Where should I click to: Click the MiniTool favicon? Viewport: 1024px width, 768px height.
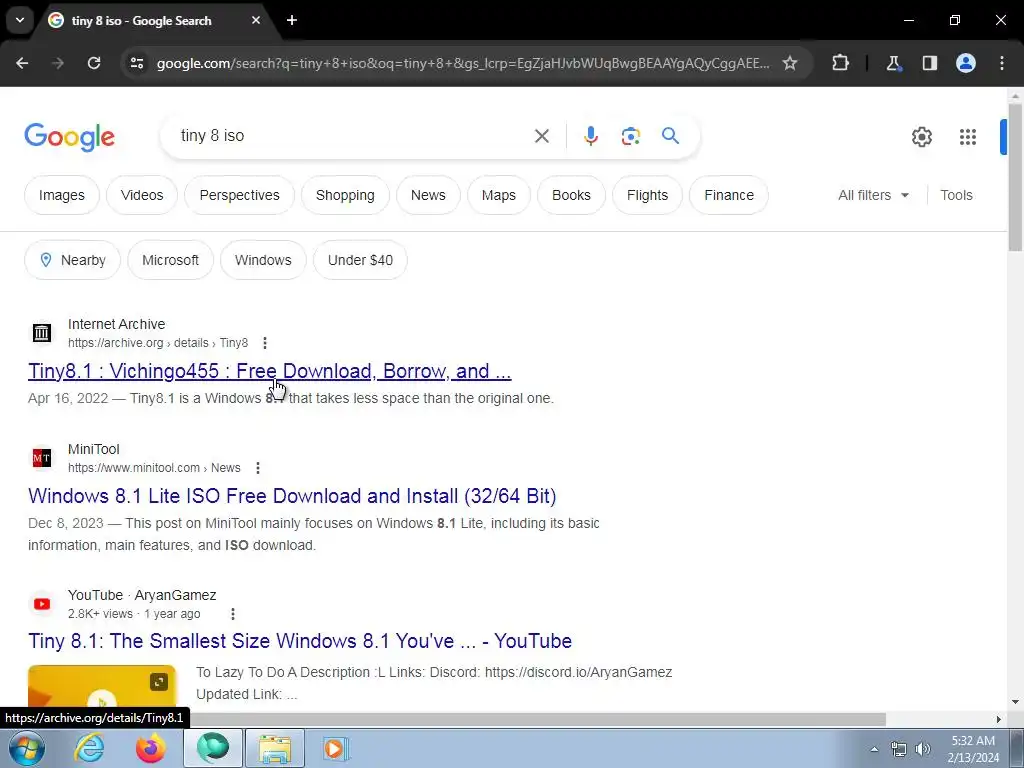(42, 458)
